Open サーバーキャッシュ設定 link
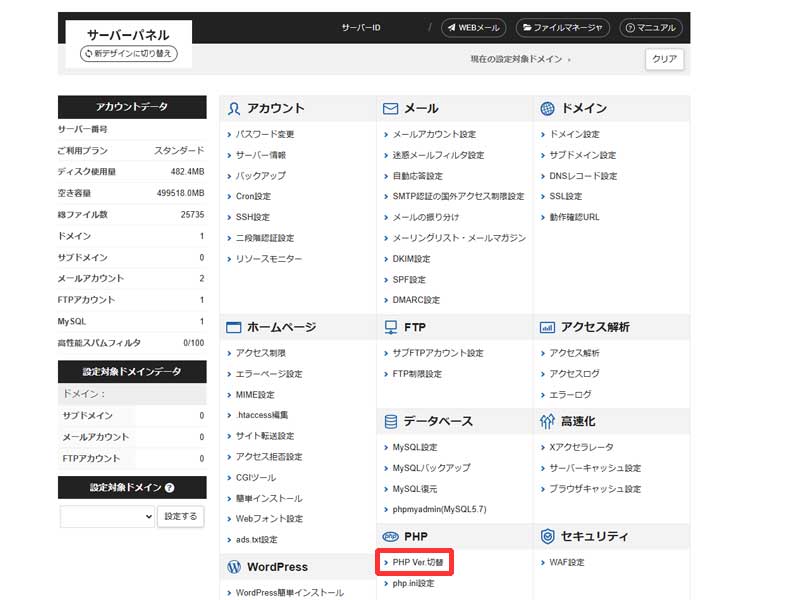 click(595, 468)
